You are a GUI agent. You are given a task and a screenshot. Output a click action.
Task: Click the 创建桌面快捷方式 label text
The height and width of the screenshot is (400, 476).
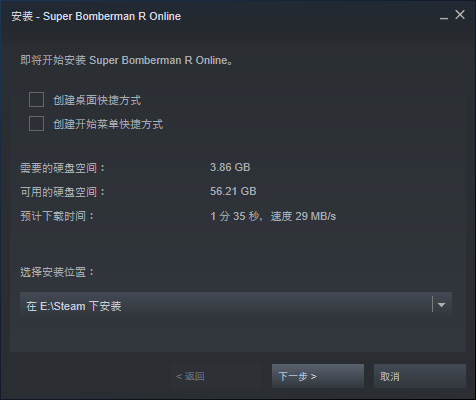[97, 100]
